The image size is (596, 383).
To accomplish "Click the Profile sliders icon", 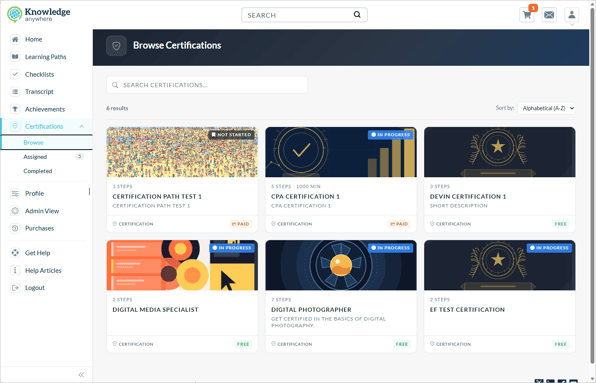I will (15, 193).
